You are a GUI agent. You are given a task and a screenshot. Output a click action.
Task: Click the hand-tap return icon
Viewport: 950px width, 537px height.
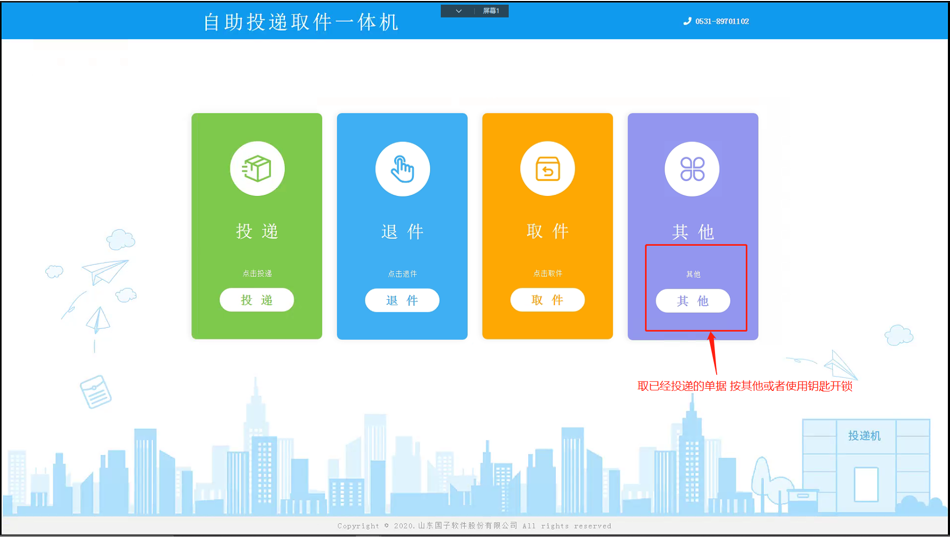402,169
